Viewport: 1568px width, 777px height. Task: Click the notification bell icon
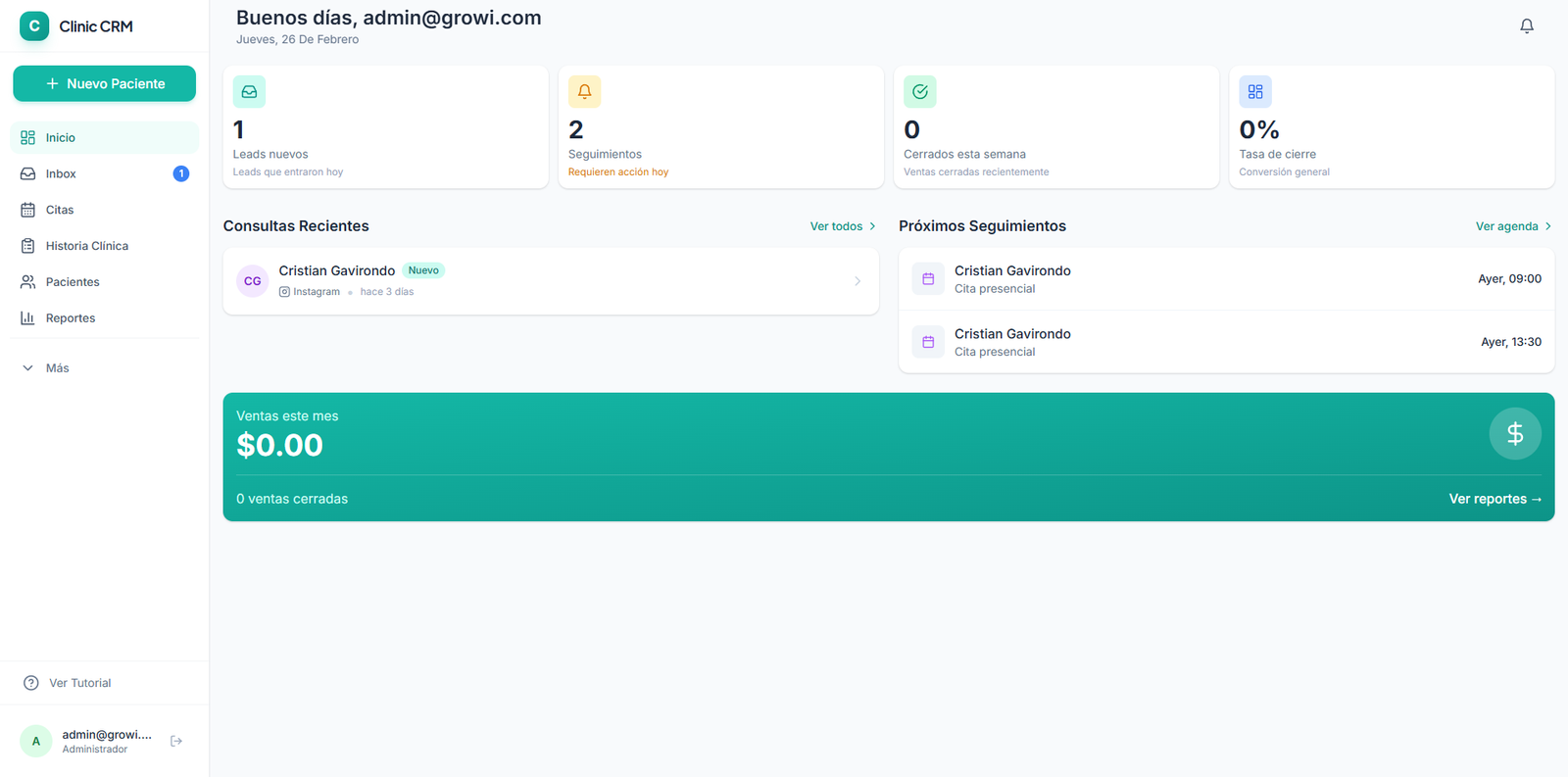click(x=1526, y=26)
